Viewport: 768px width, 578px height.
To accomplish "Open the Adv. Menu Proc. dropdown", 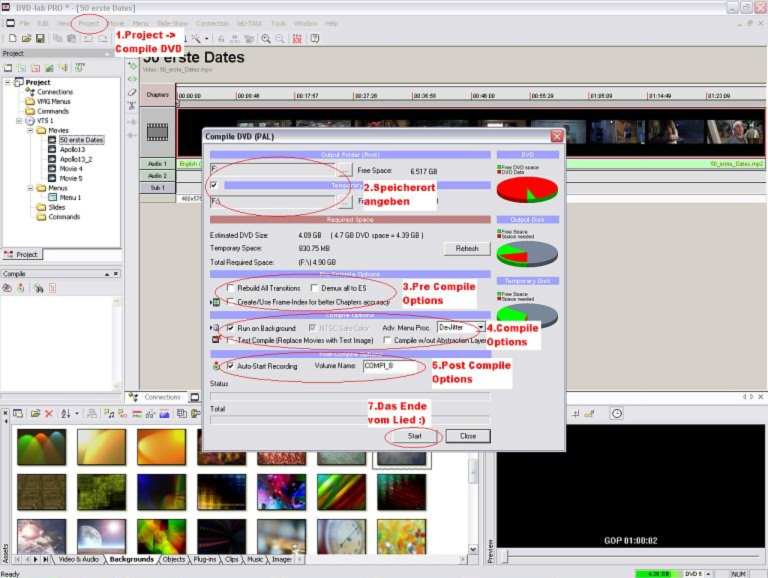I will (x=481, y=327).
